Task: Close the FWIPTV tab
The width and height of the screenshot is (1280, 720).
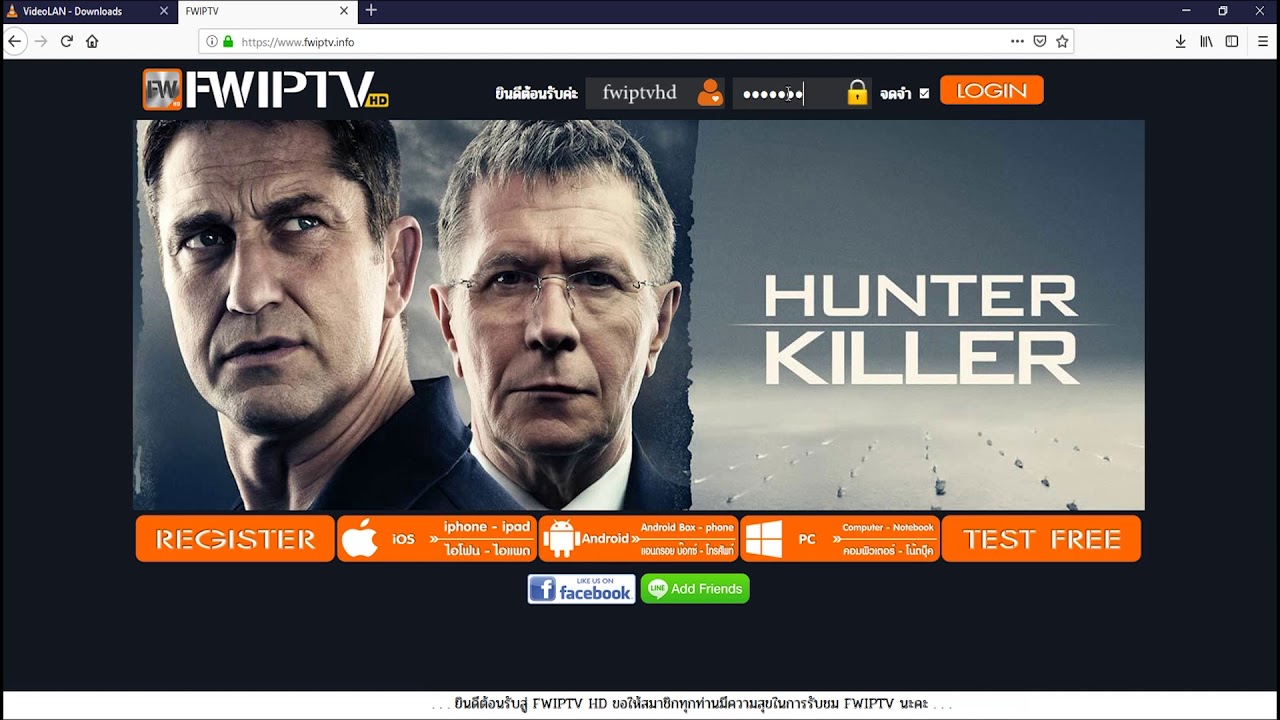Action: coord(344,11)
